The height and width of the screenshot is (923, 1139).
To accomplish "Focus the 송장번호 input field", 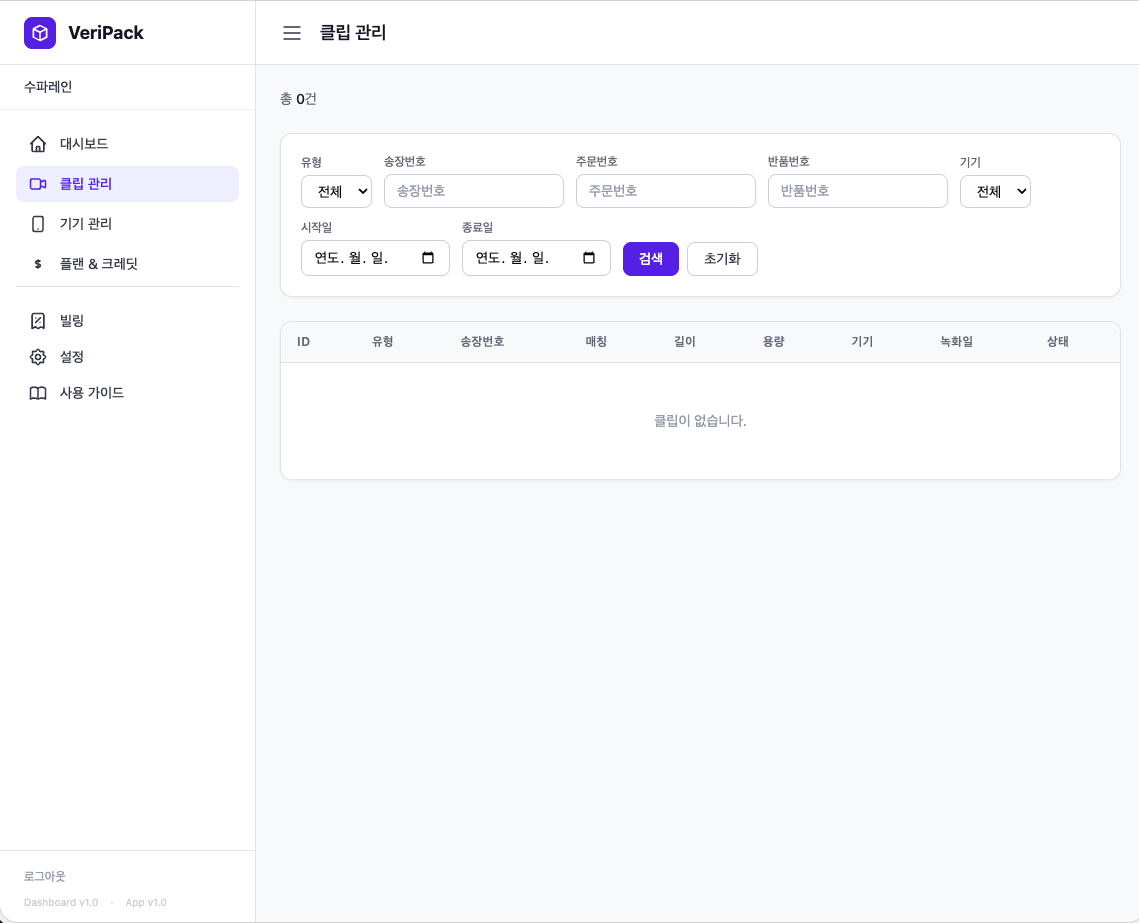I will coord(473,191).
